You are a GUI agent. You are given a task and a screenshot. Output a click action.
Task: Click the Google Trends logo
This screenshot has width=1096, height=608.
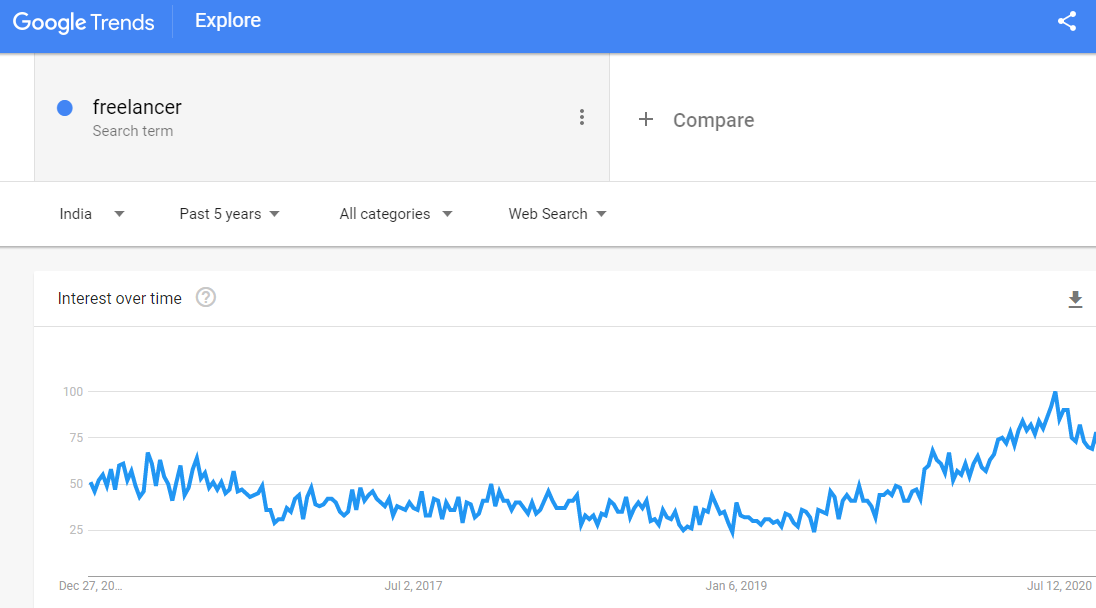[84, 22]
